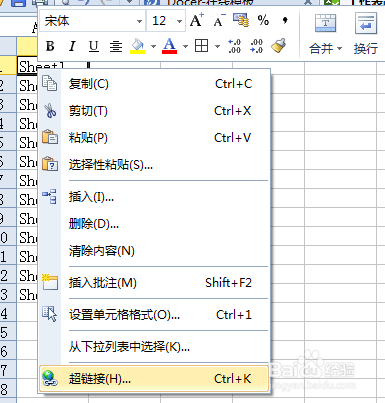Toggle Underline in the mini toolbar
385x403 pixels.
pyautogui.click(x=94, y=46)
